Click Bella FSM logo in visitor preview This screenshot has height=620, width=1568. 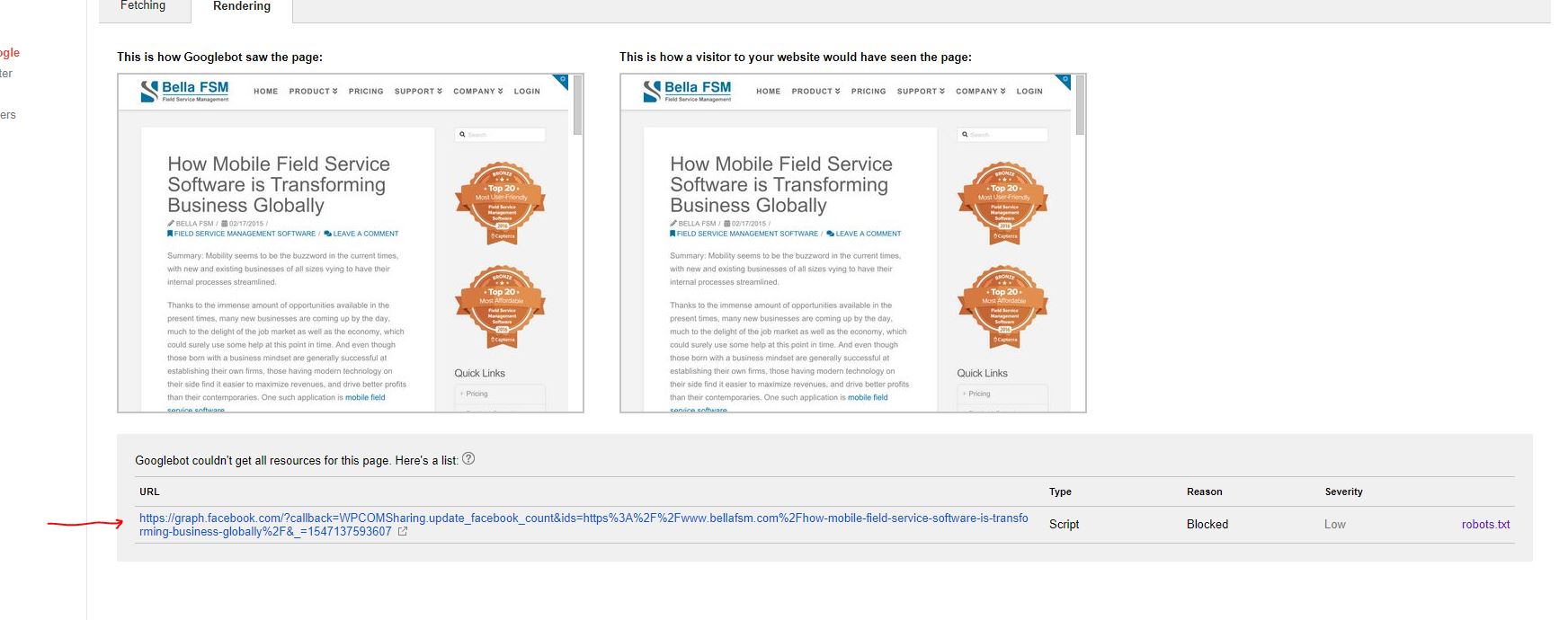click(x=688, y=91)
